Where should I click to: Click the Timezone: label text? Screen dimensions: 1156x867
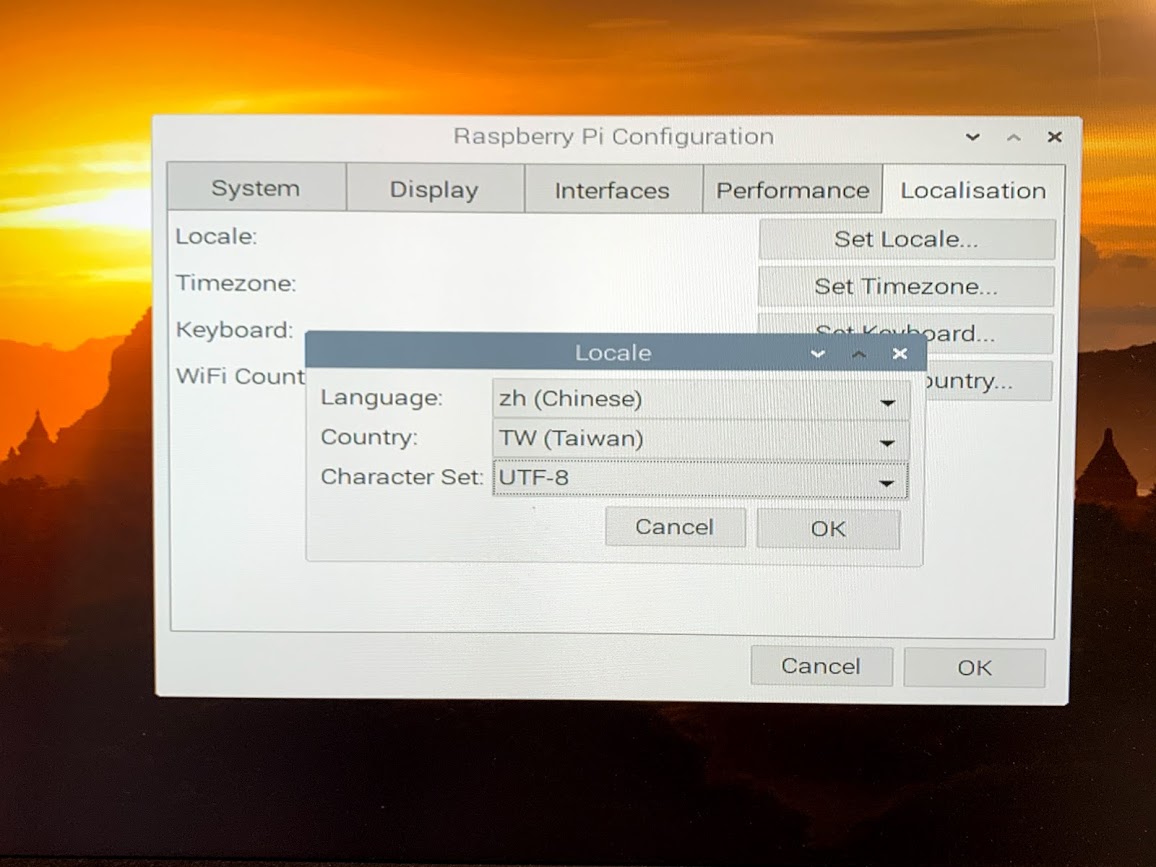(236, 283)
